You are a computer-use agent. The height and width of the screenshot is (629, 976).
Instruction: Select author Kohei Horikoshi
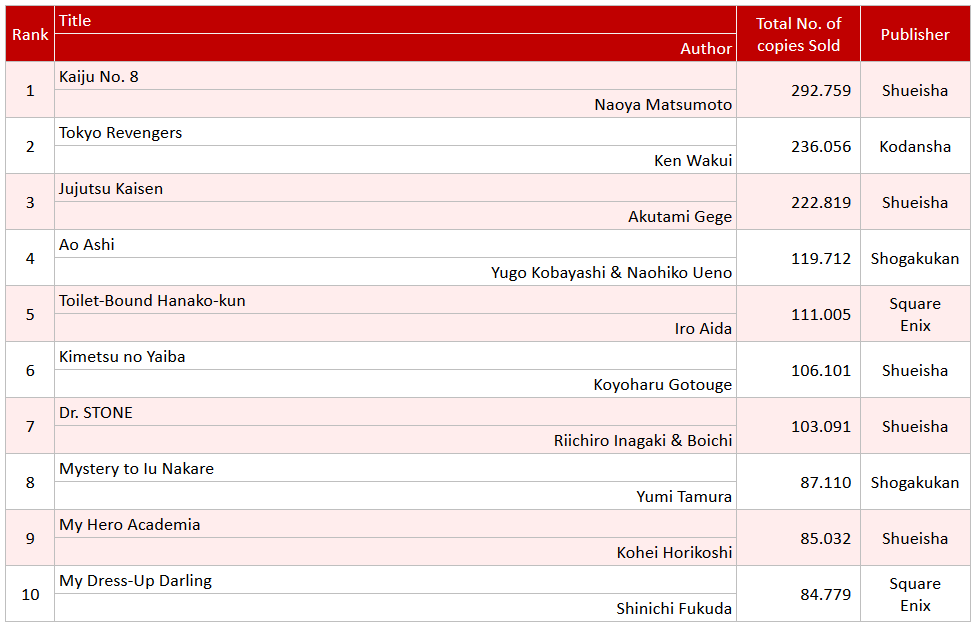tap(674, 552)
